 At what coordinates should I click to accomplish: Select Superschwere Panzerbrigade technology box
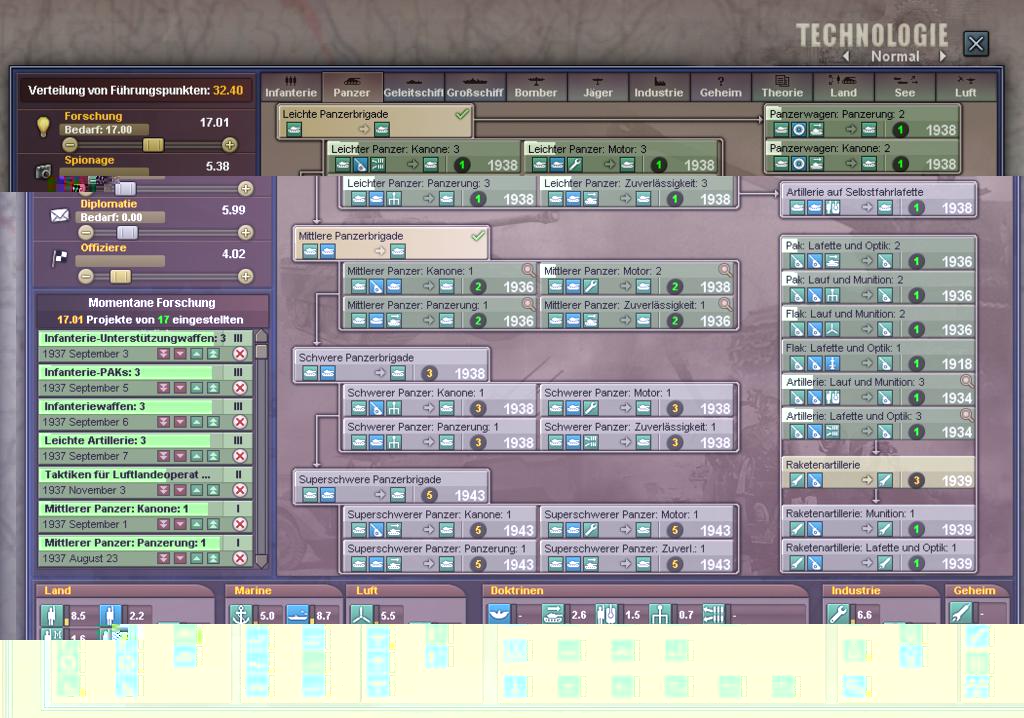pos(391,487)
